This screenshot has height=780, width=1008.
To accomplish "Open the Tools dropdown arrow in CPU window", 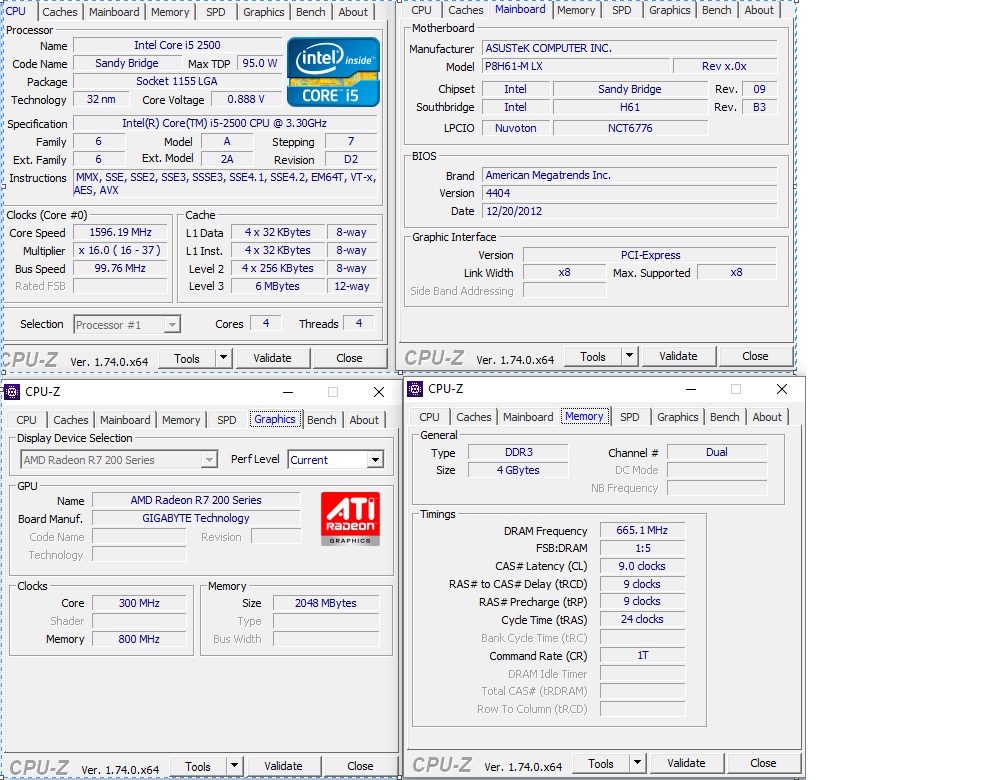I will pos(223,358).
